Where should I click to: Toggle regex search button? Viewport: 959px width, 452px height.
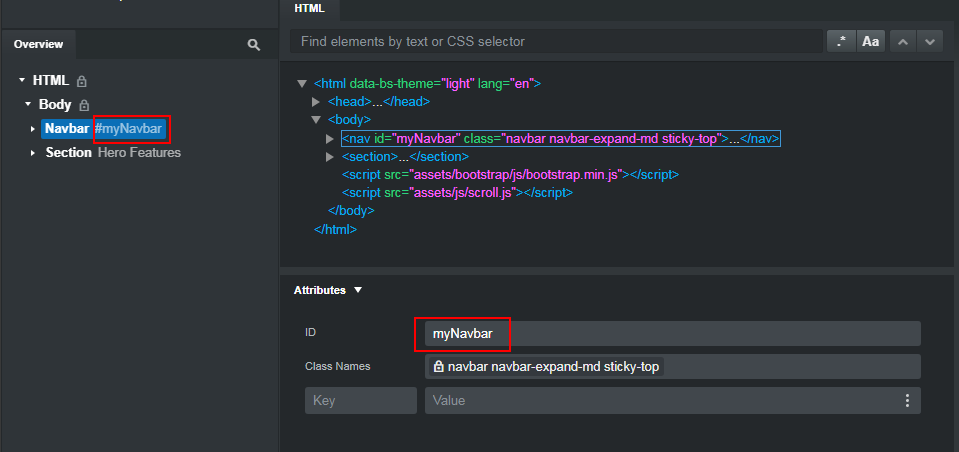point(841,42)
